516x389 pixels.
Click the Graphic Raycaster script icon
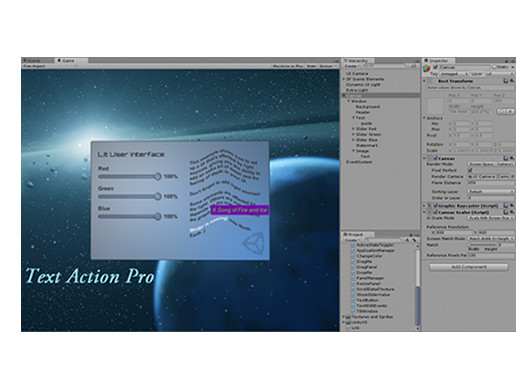tap(430, 206)
